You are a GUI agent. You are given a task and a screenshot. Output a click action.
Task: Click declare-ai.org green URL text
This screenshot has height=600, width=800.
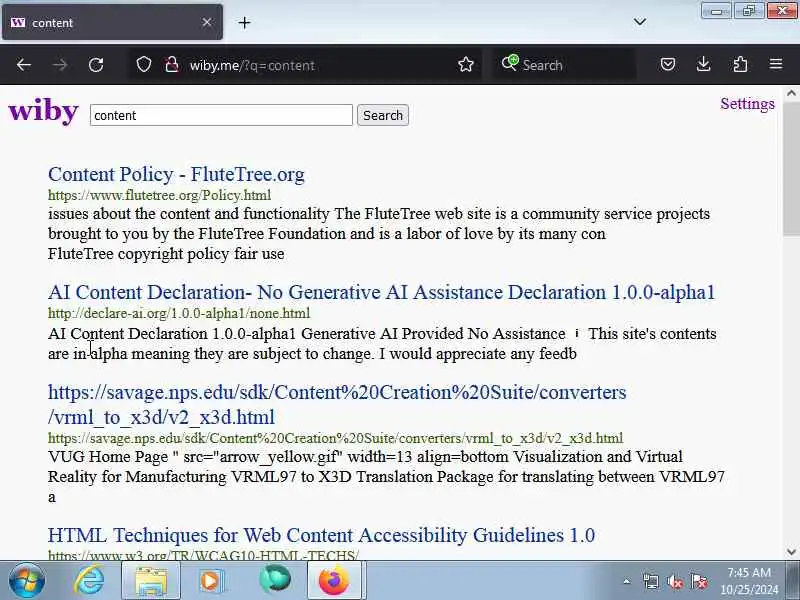click(x=179, y=313)
